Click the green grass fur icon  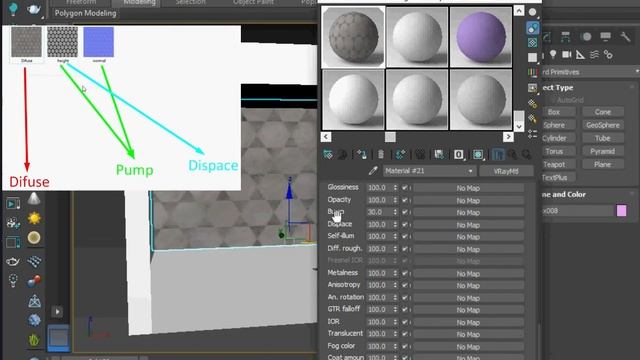tap(34, 339)
